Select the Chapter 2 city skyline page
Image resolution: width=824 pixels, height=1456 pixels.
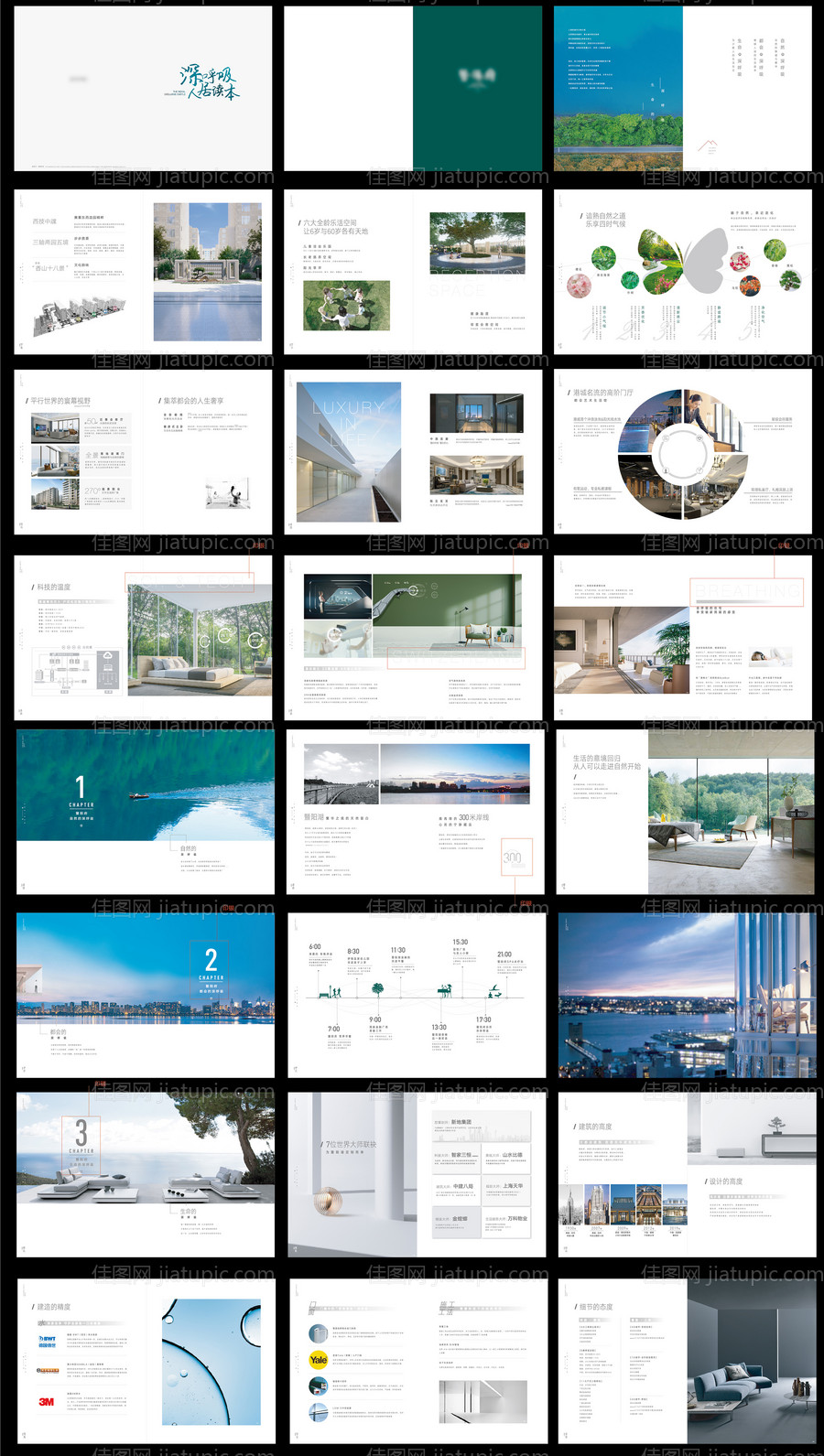point(145,994)
